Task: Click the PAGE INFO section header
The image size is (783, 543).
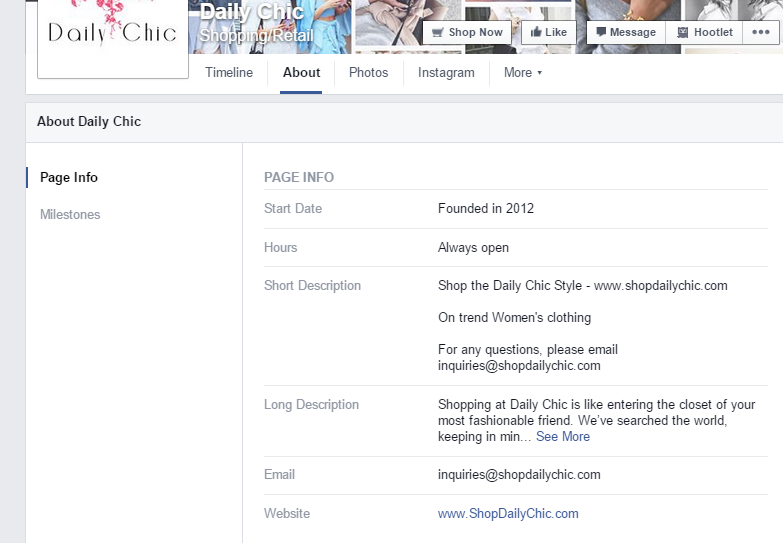Action: (x=299, y=177)
